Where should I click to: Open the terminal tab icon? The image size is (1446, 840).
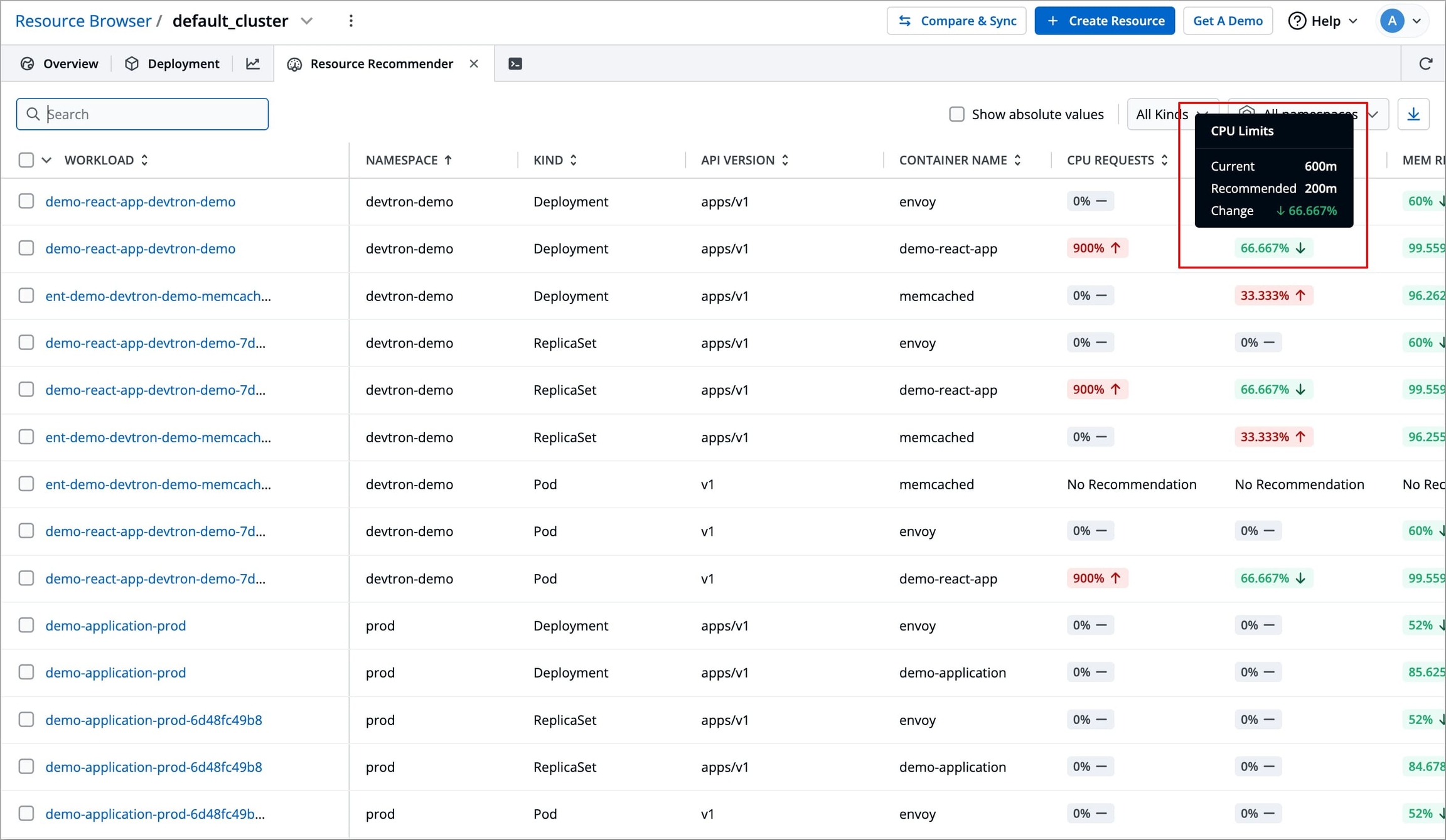pos(515,63)
